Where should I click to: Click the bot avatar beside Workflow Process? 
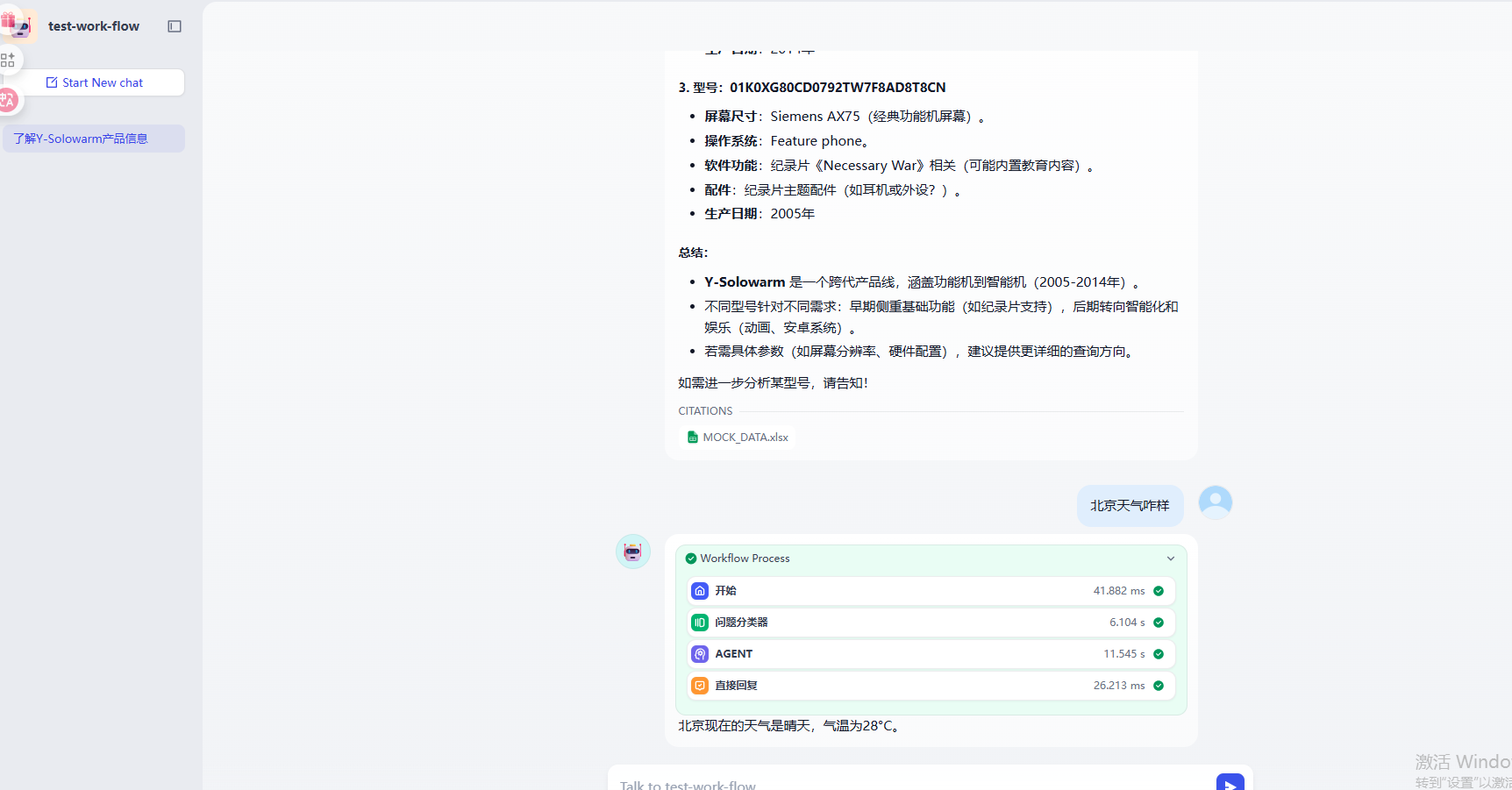[632, 552]
